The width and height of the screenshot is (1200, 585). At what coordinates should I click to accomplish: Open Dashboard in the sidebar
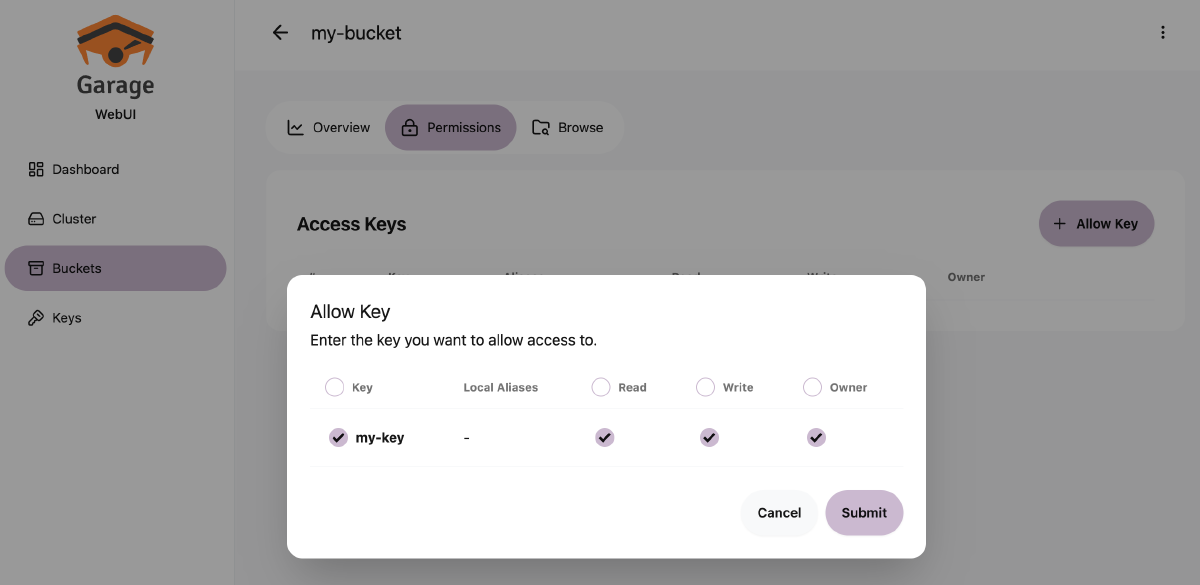[x=116, y=170]
